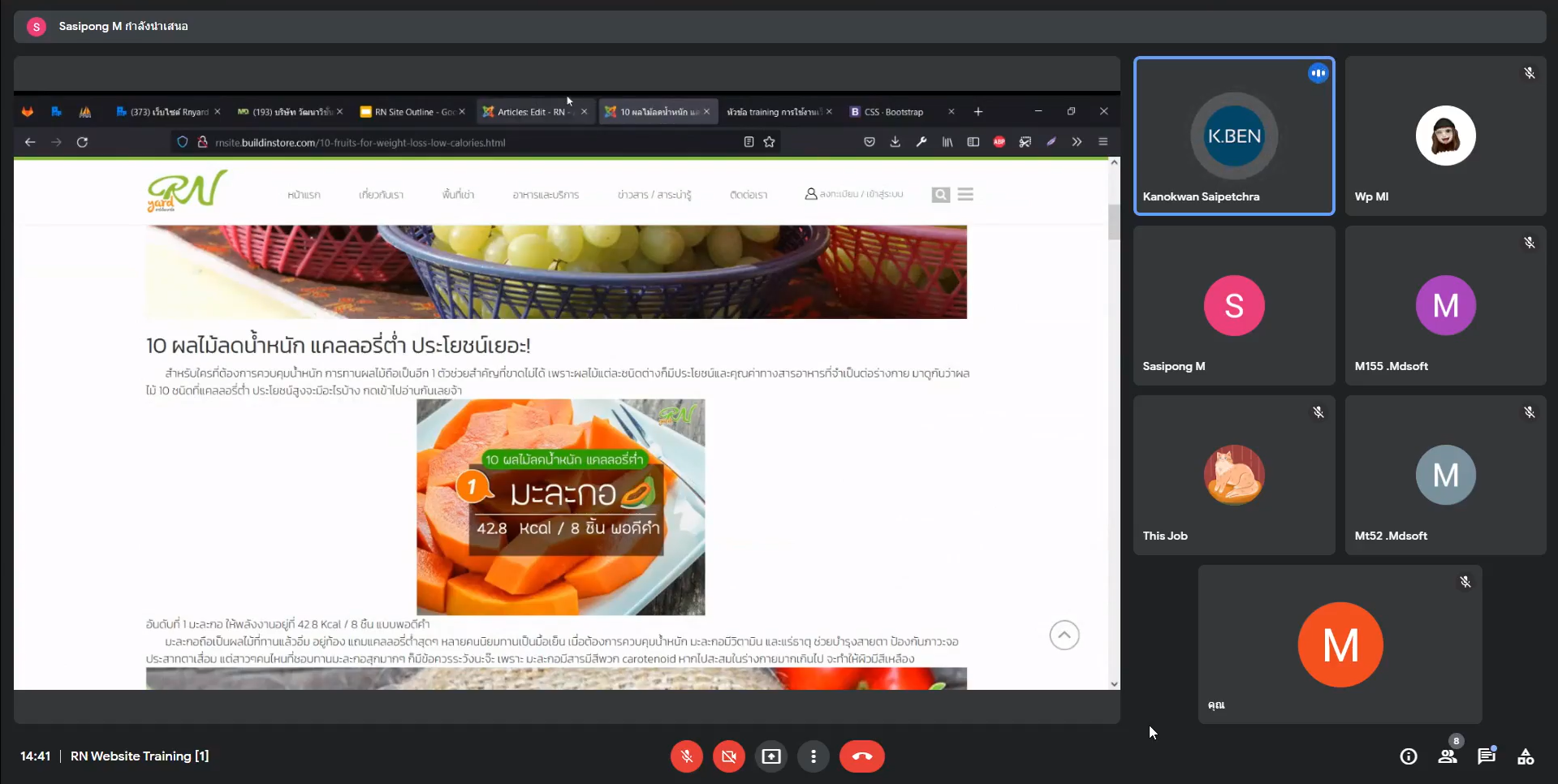Show the participants list
This screenshot has width=1558, height=784.
1447,756
